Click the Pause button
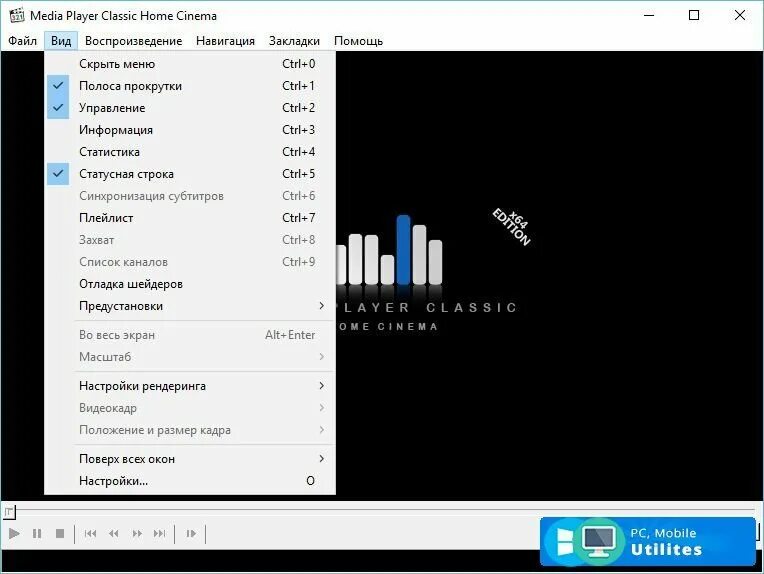 tap(37, 534)
